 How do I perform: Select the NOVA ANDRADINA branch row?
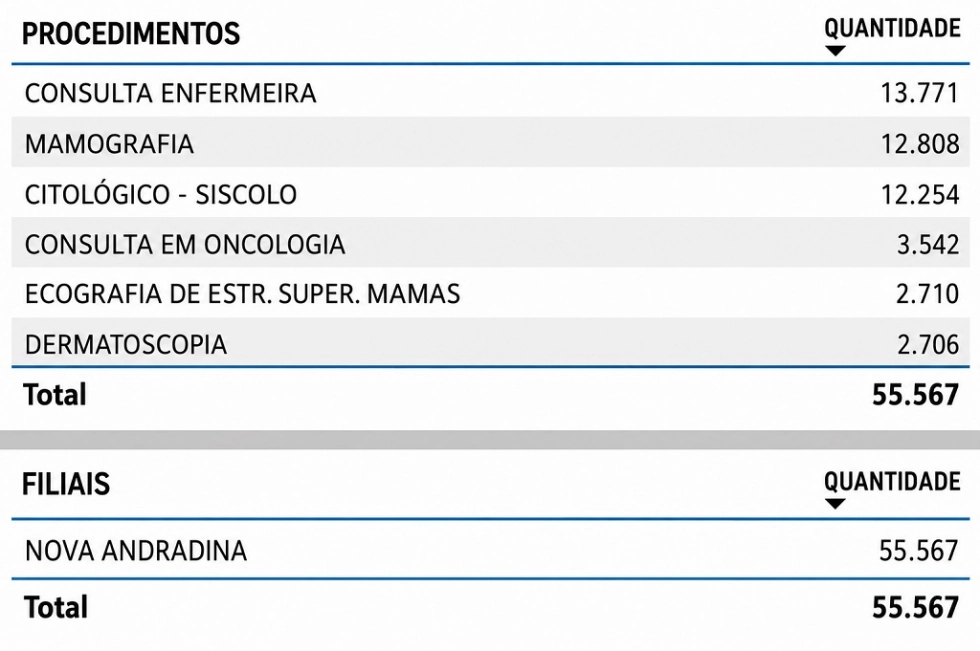pyautogui.click(x=490, y=550)
